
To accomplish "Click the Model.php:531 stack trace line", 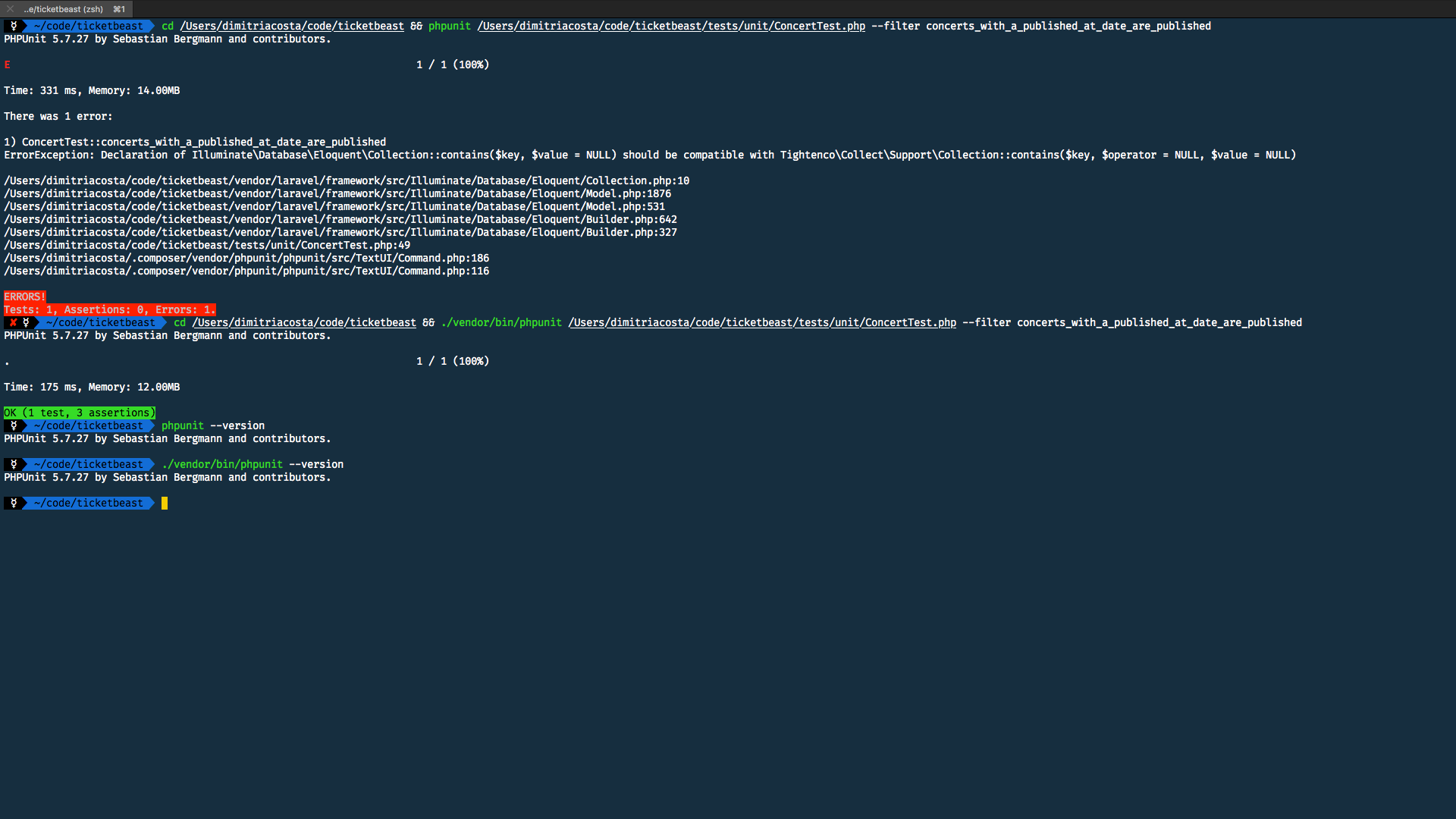I will (334, 206).
